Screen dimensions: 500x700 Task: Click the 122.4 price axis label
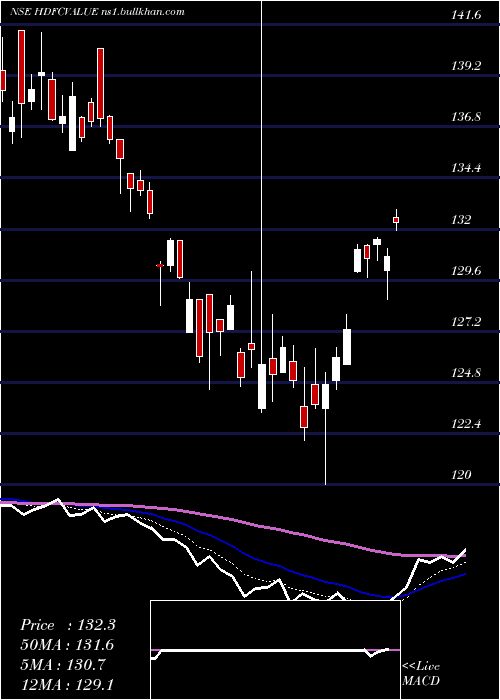466,423
